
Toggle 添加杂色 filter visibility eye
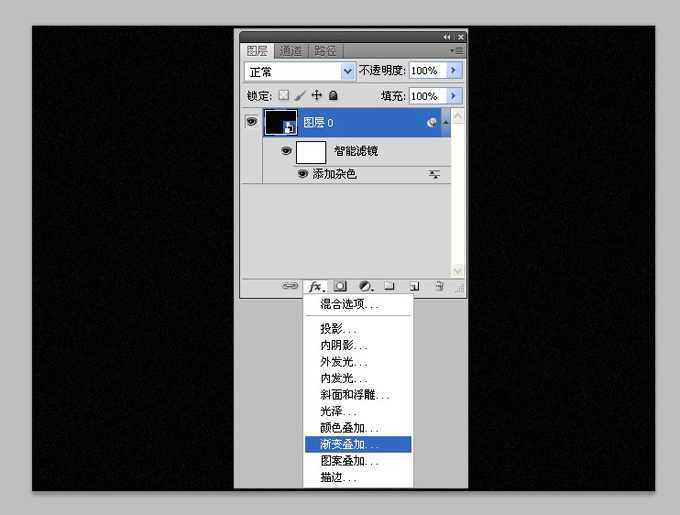tap(303, 174)
